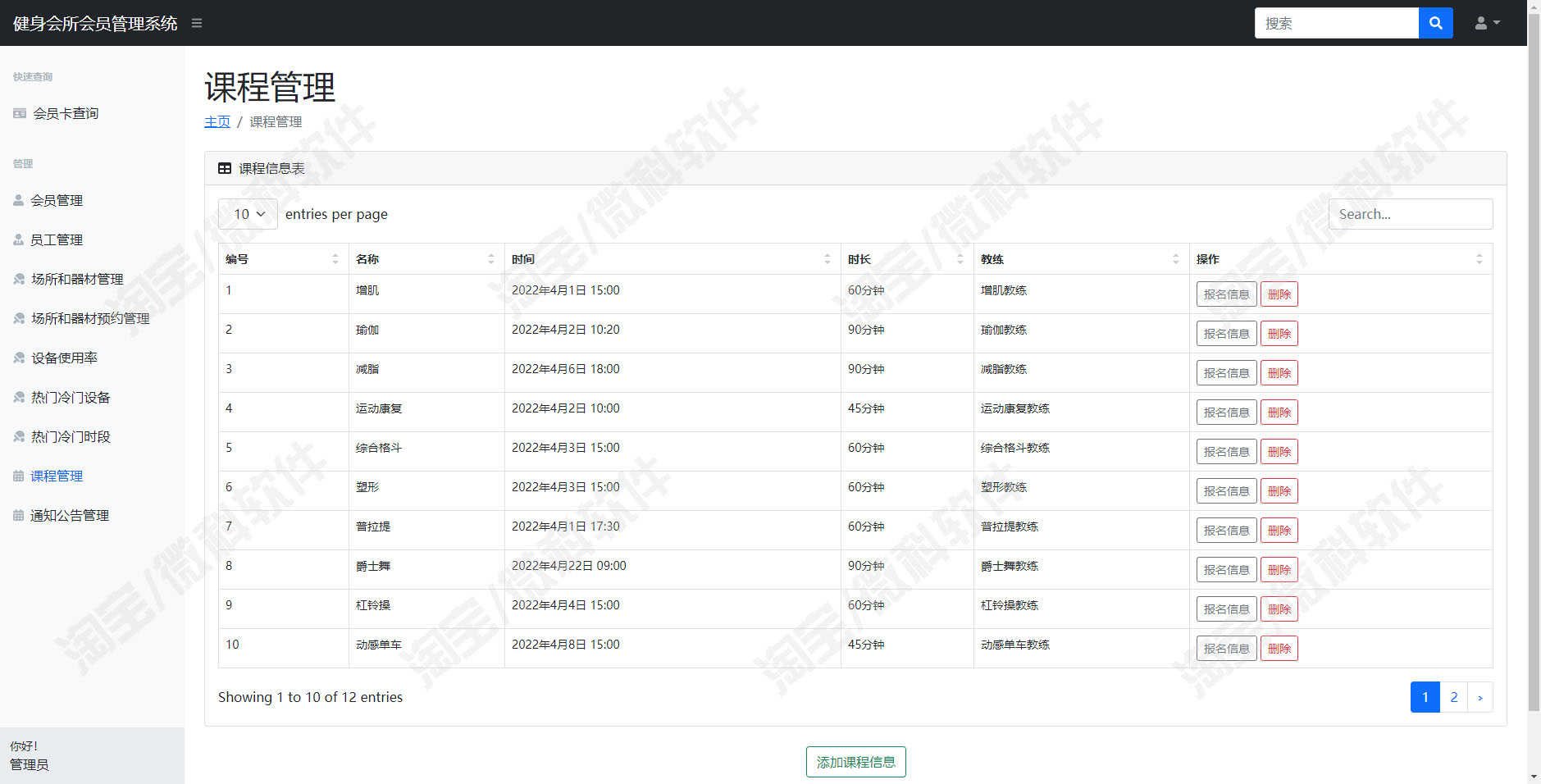Sort table by 名称 column arrows
1541x784 pixels.
click(491, 259)
